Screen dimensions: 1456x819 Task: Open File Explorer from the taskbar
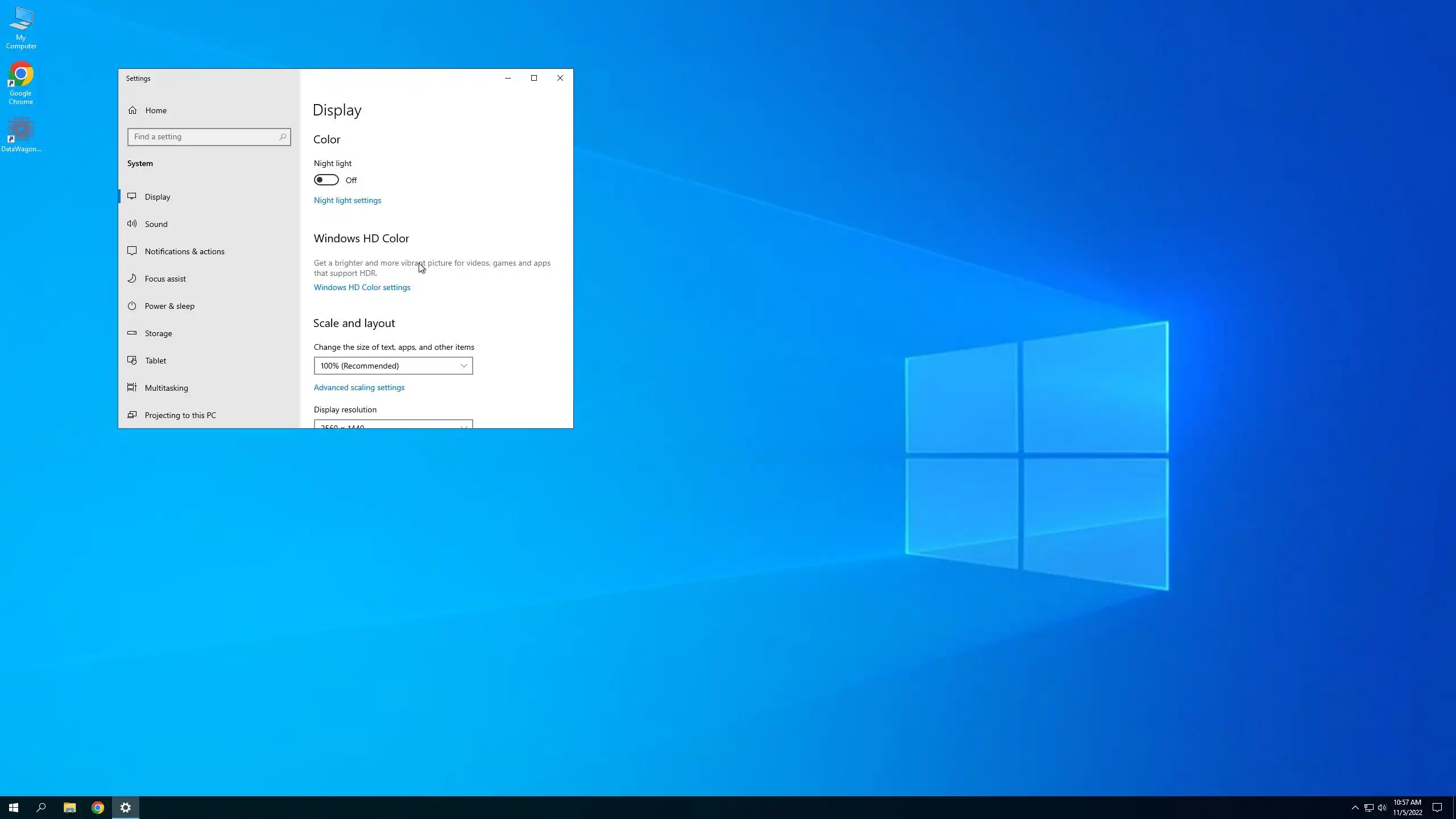click(69, 808)
